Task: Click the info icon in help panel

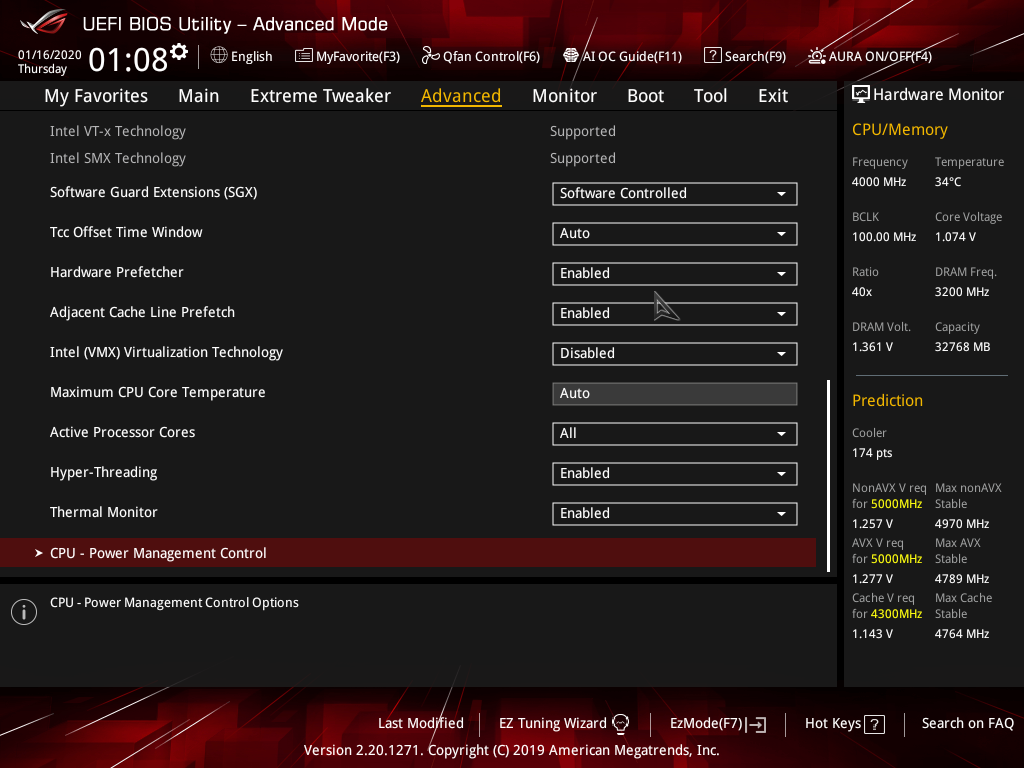Action: (24, 612)
